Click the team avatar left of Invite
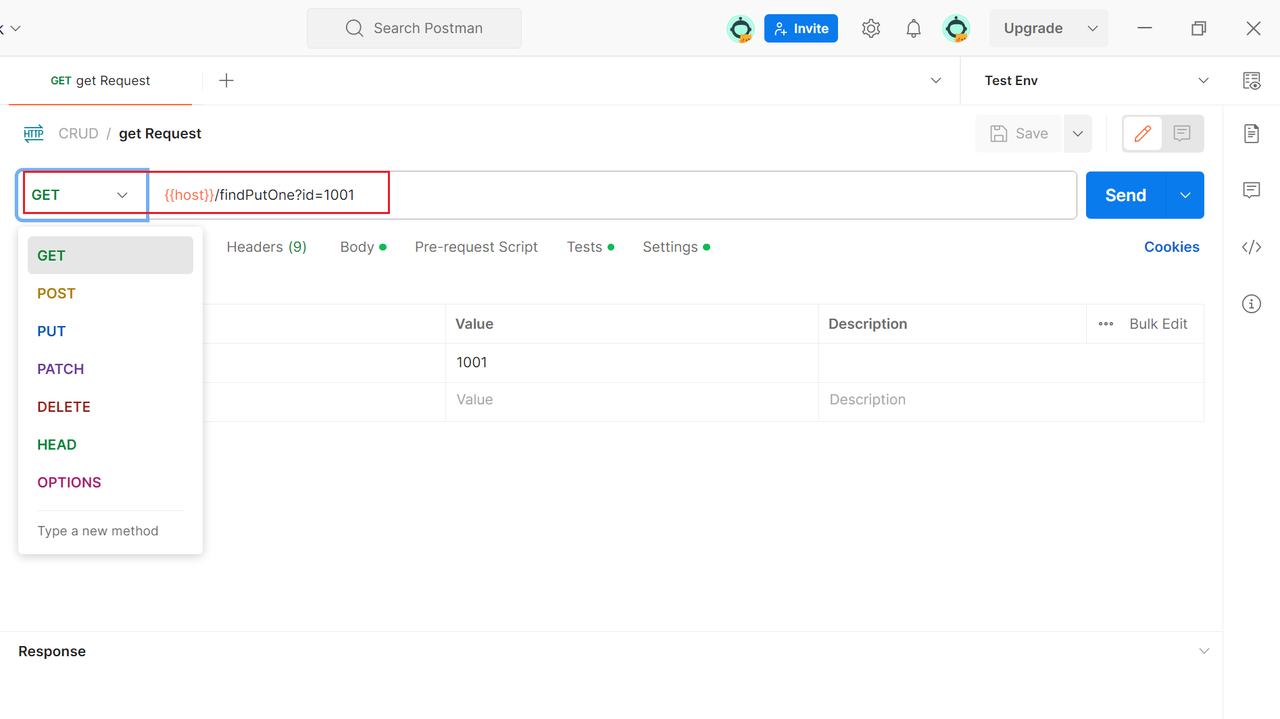The width and height of the screenshot is (1280, 719). 740,29
